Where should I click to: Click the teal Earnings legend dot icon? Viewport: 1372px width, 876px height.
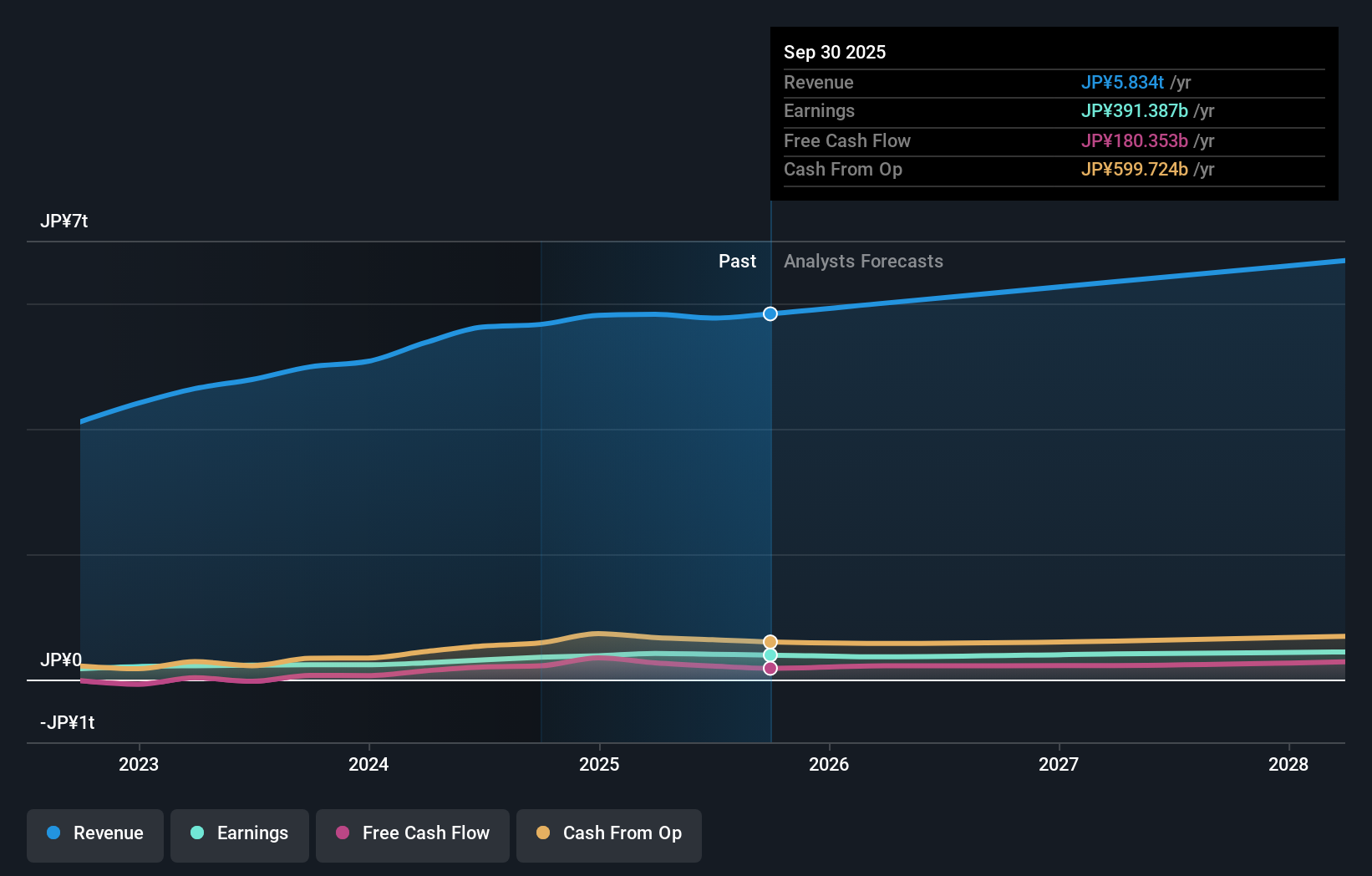(x=196, y=833)
